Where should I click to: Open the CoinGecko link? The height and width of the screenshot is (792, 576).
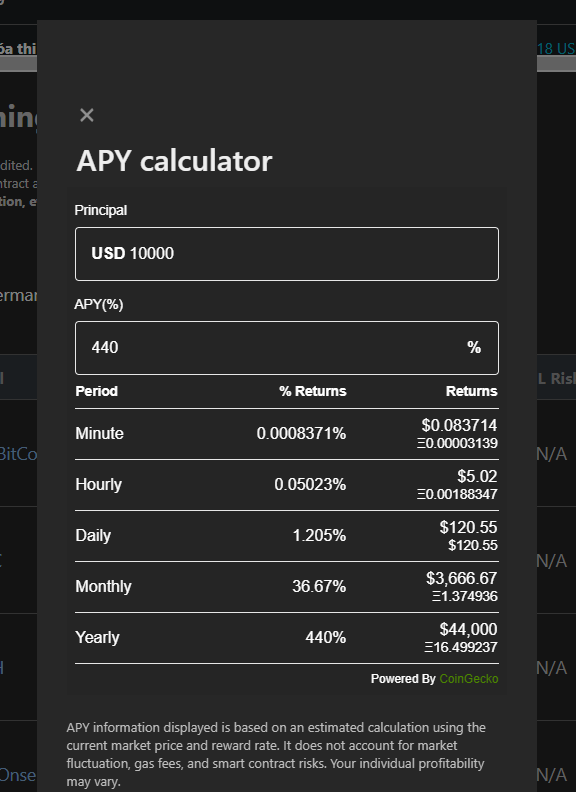[x=468, y=678]
